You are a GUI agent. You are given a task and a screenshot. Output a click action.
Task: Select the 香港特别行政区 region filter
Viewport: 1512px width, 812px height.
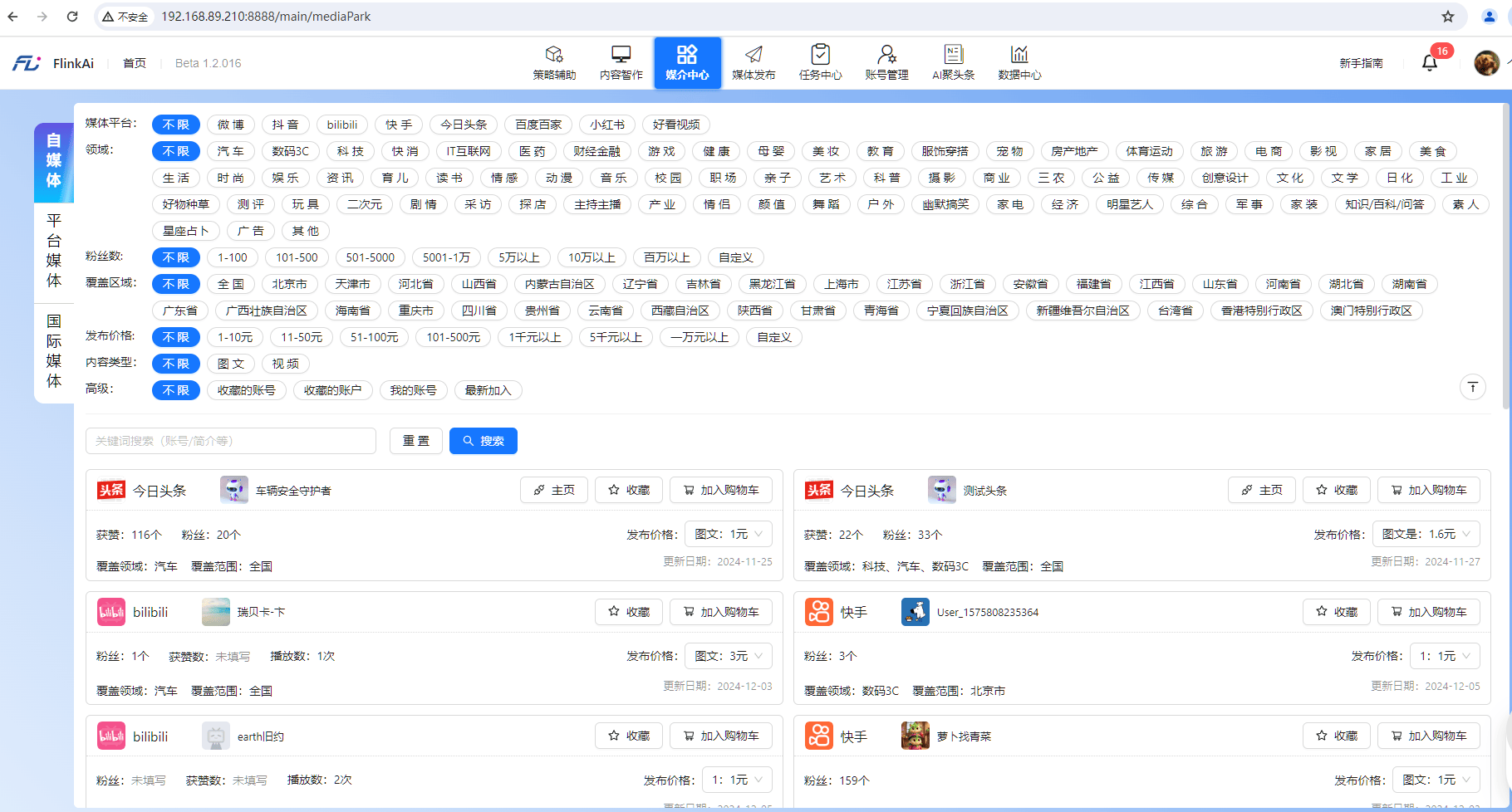coord(1262,311)
